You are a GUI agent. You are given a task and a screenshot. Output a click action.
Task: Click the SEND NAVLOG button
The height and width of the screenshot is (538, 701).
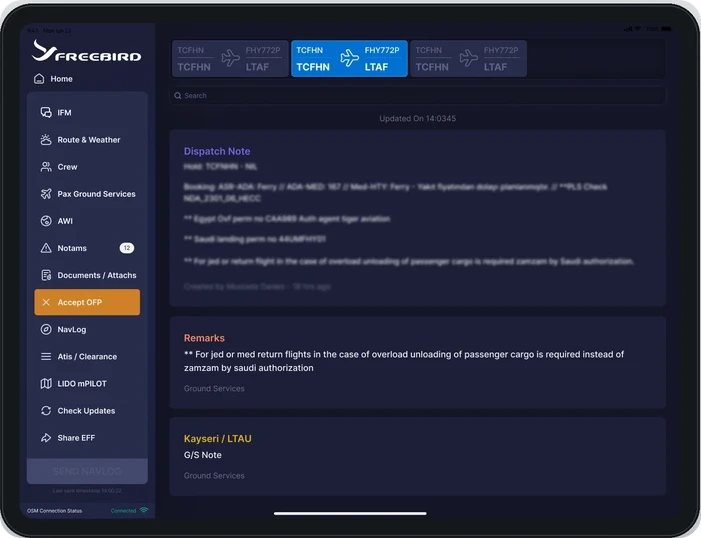(x=87, y=471)
